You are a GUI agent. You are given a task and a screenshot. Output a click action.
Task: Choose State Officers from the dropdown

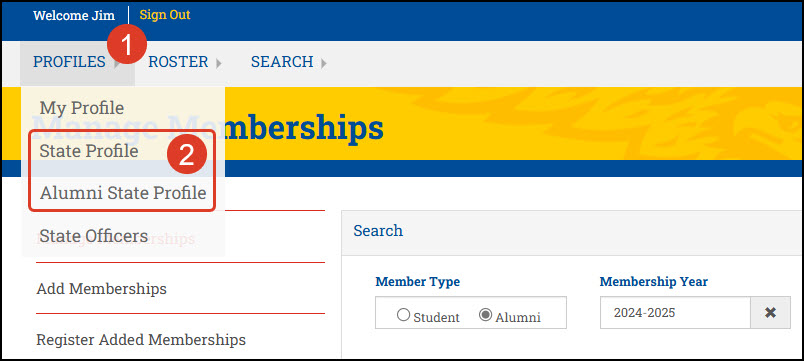click(x=94, y=236)
